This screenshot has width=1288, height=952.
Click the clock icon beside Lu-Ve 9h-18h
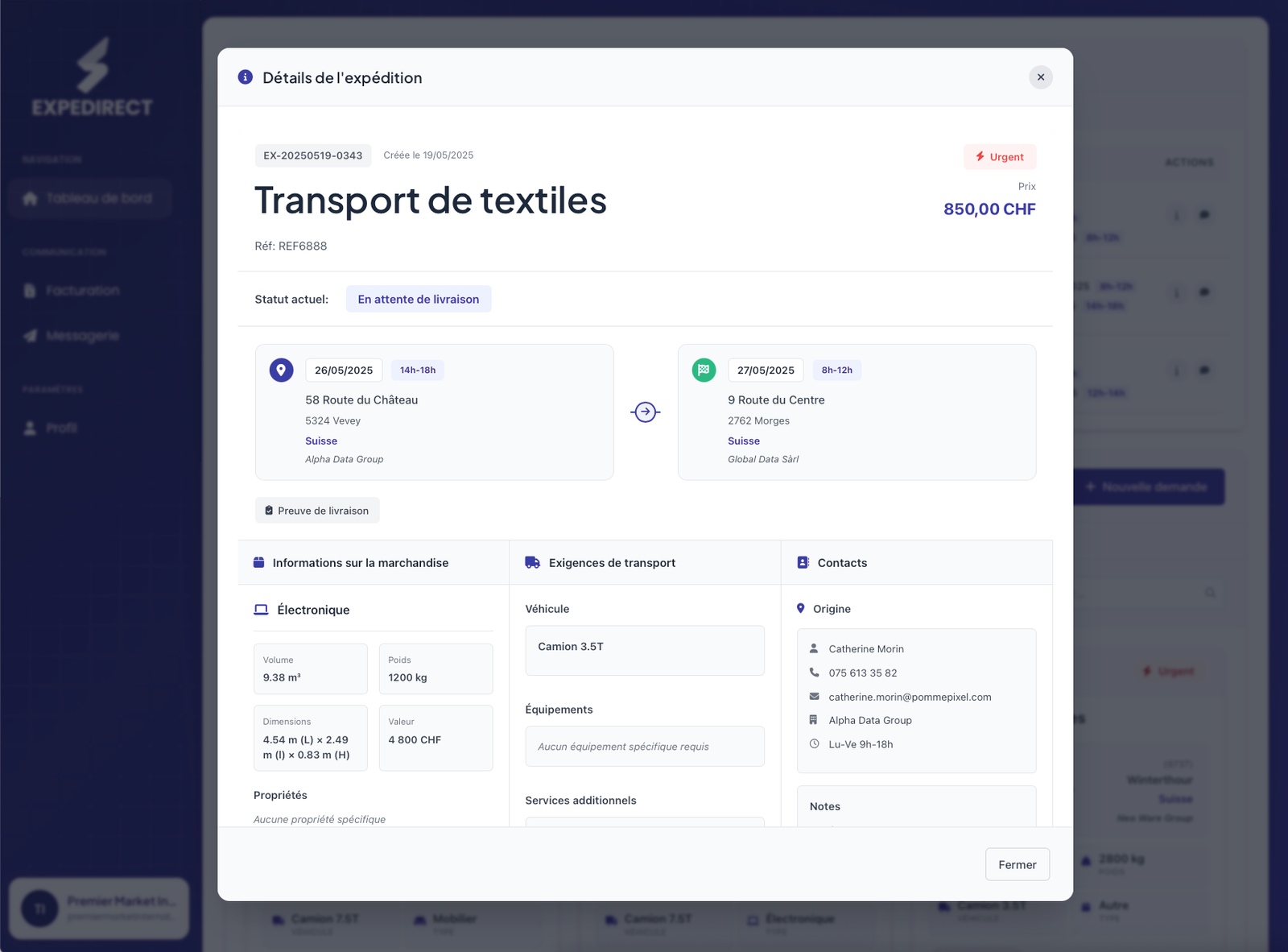(814, 744)
